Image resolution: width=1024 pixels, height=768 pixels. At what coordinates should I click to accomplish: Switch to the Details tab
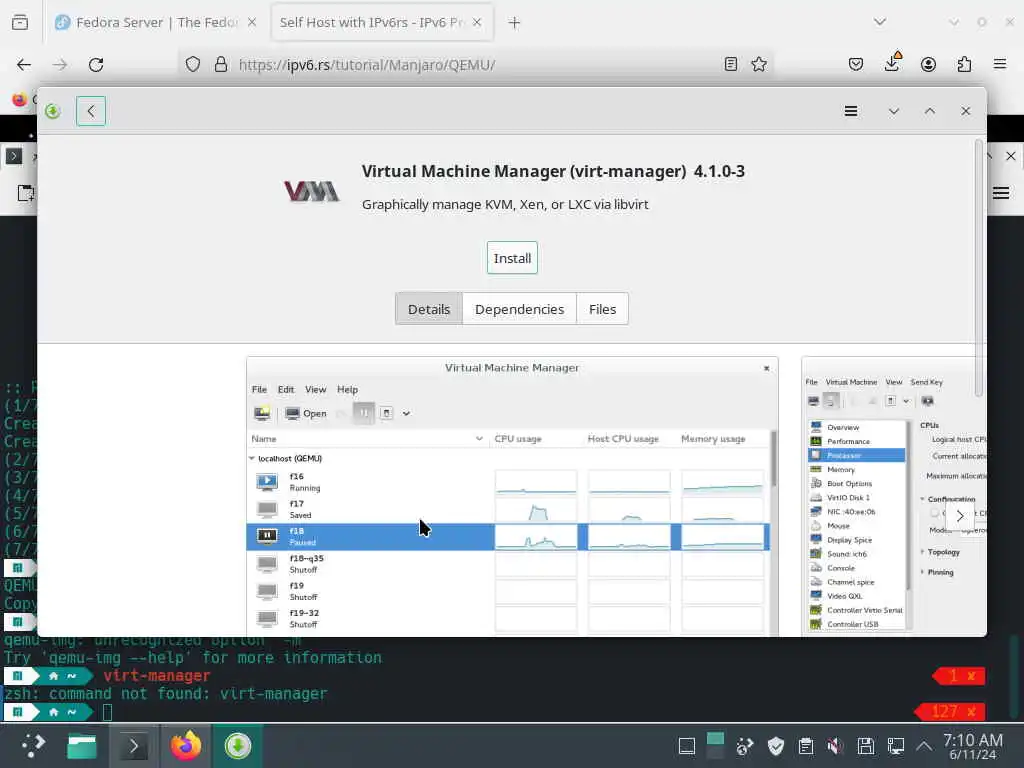point(428,309)
